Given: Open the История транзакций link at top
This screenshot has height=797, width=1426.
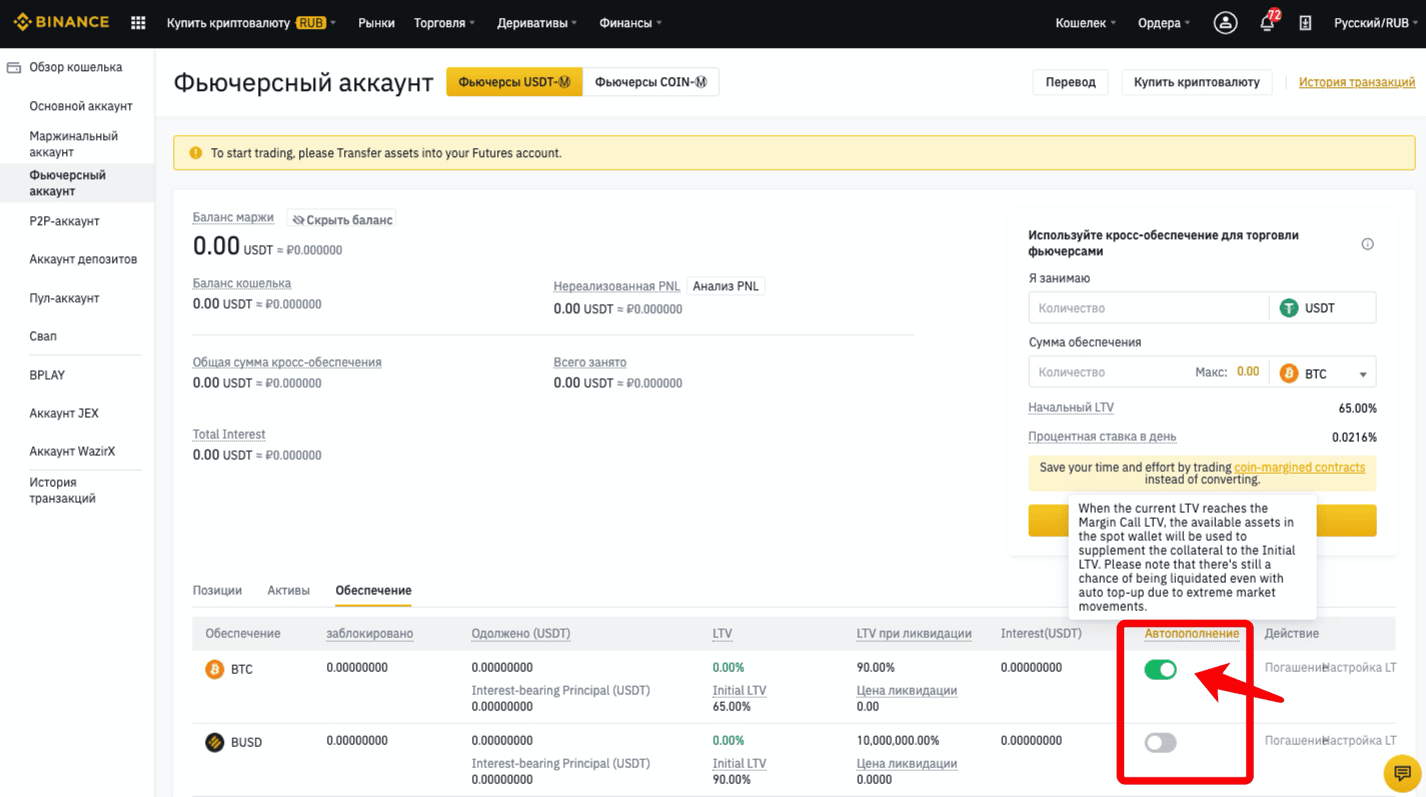Looking at the screenshot, I should (1356, 82).
